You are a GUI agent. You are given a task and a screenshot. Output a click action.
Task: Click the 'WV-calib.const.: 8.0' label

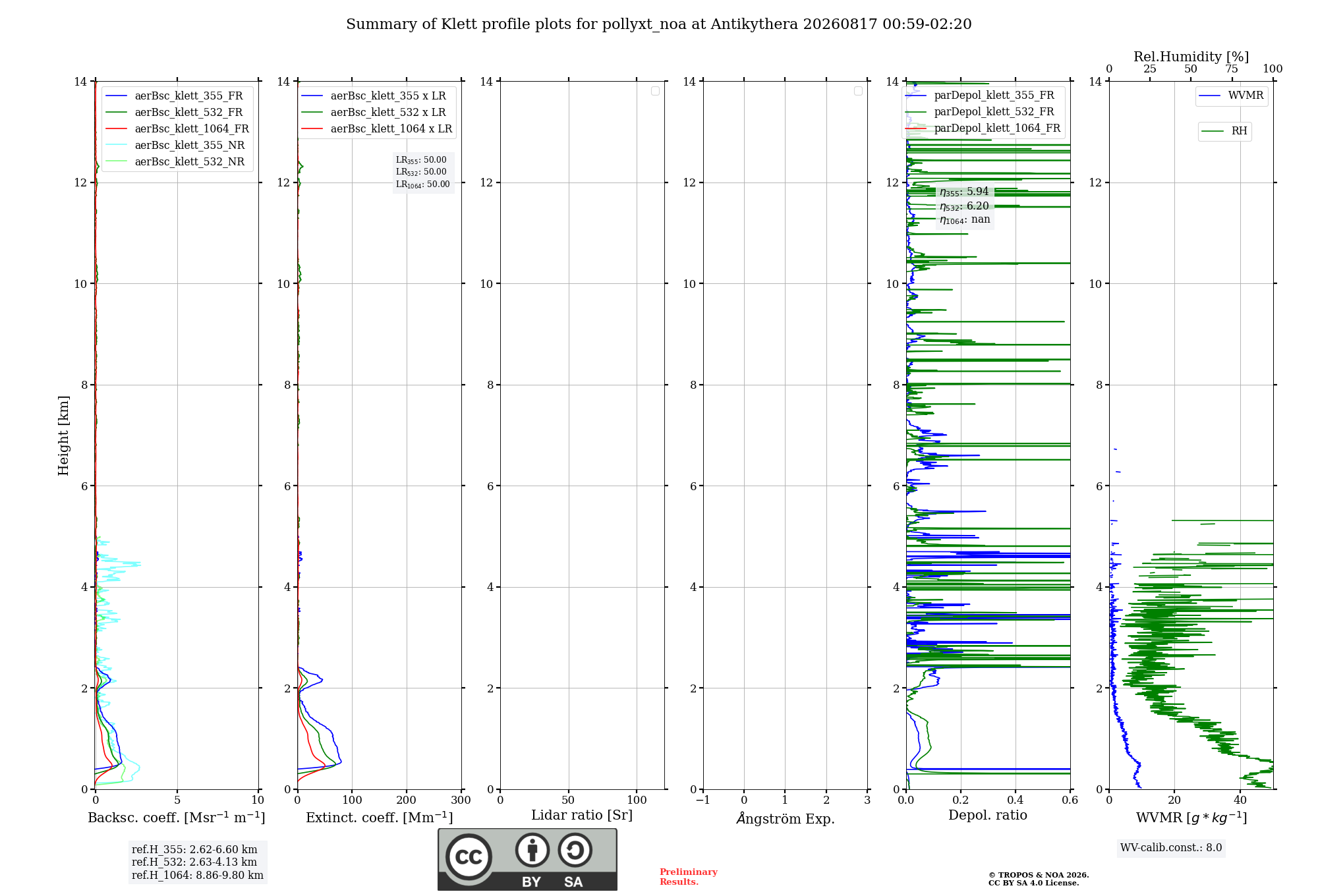(1171, 848)
